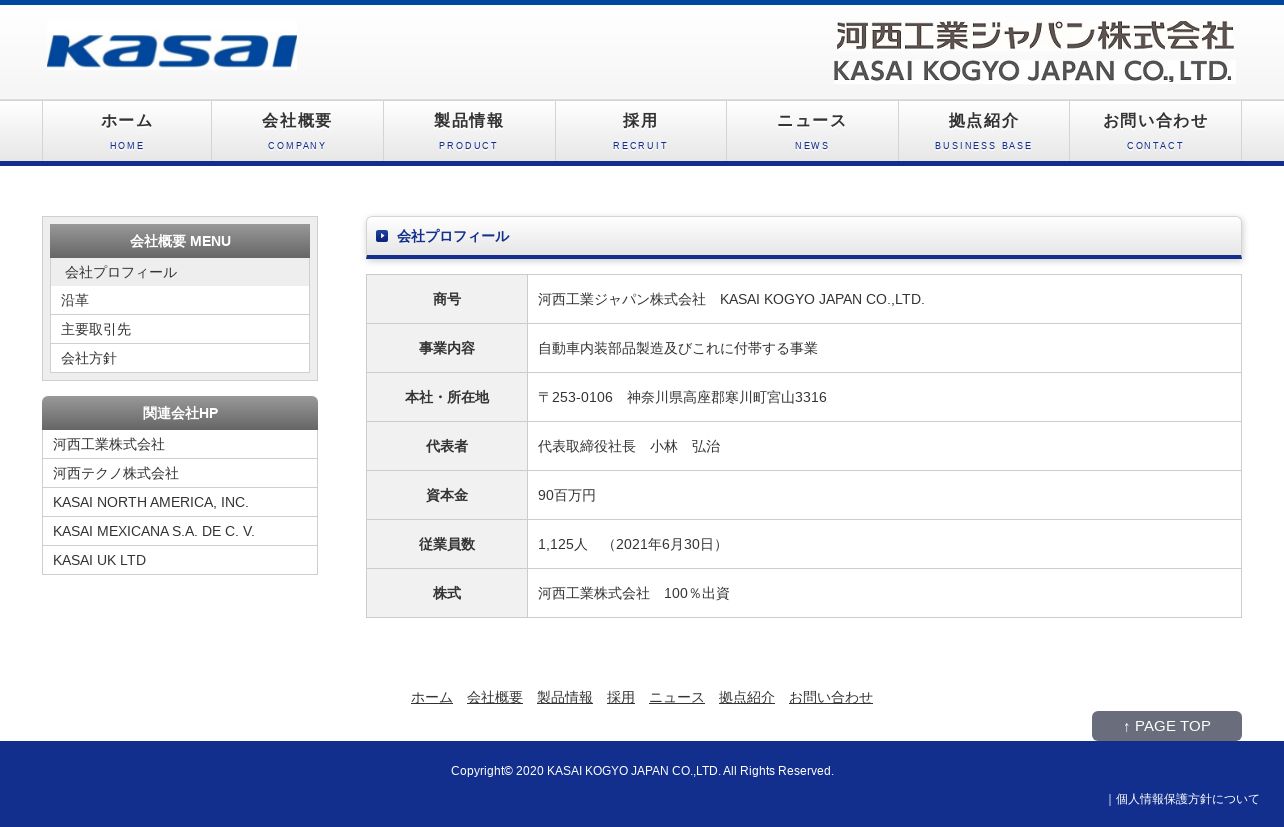Open 主要取引先 in the sidebar menu
Screen dimensions: 1284x827
pos(180,329)
